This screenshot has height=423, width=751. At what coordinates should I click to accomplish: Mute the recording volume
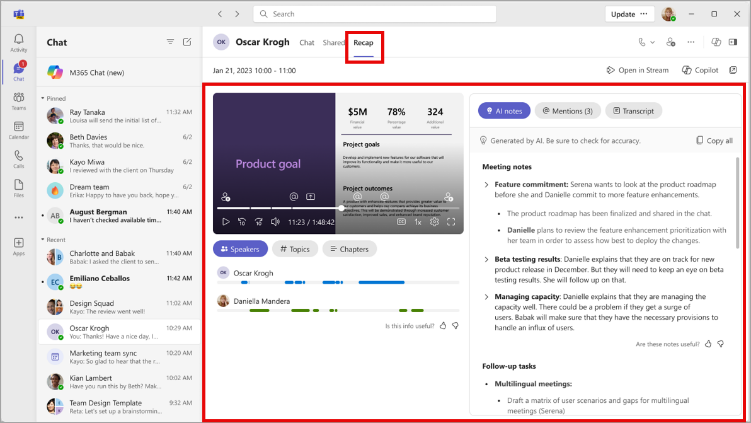pos(275,222)
